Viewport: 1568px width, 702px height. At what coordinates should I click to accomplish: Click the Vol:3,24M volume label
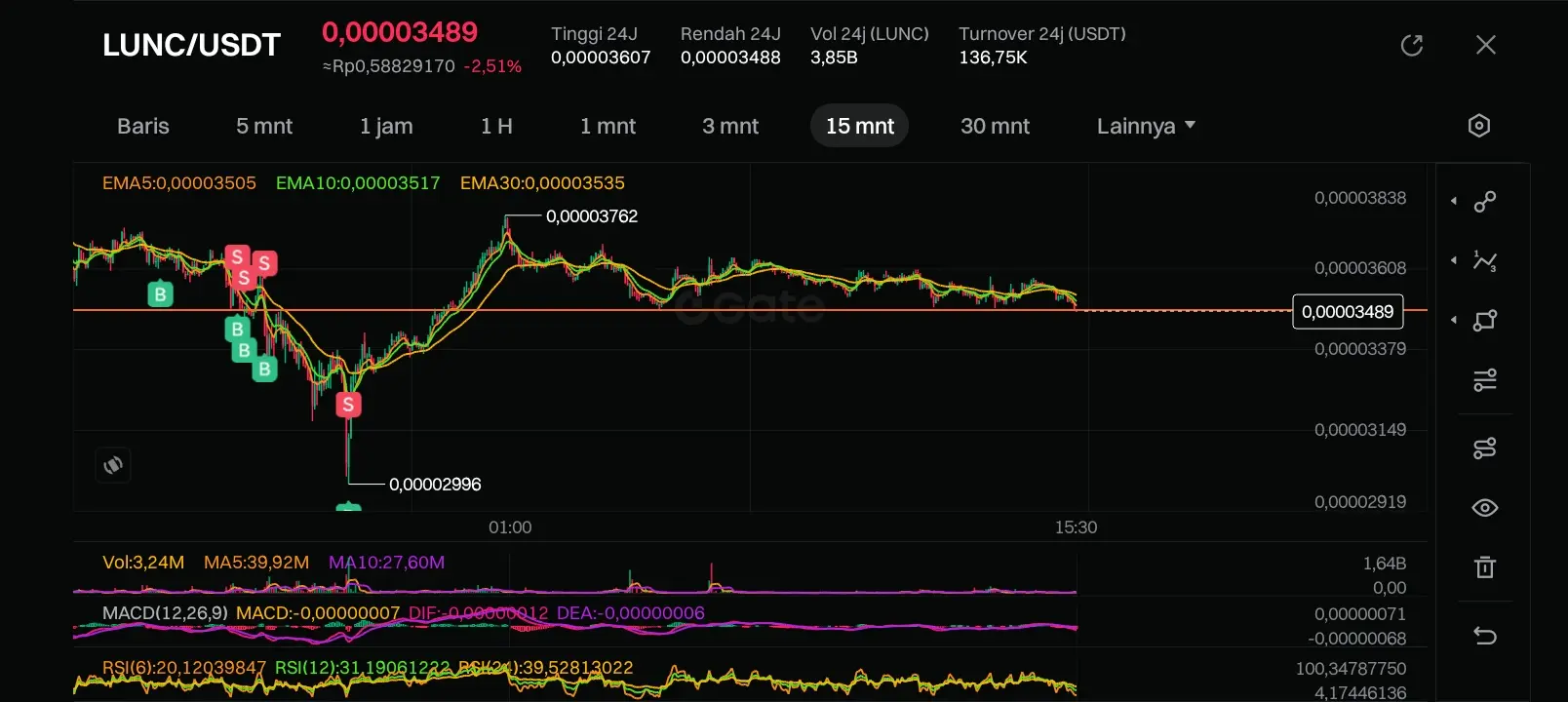pos(143,563)
